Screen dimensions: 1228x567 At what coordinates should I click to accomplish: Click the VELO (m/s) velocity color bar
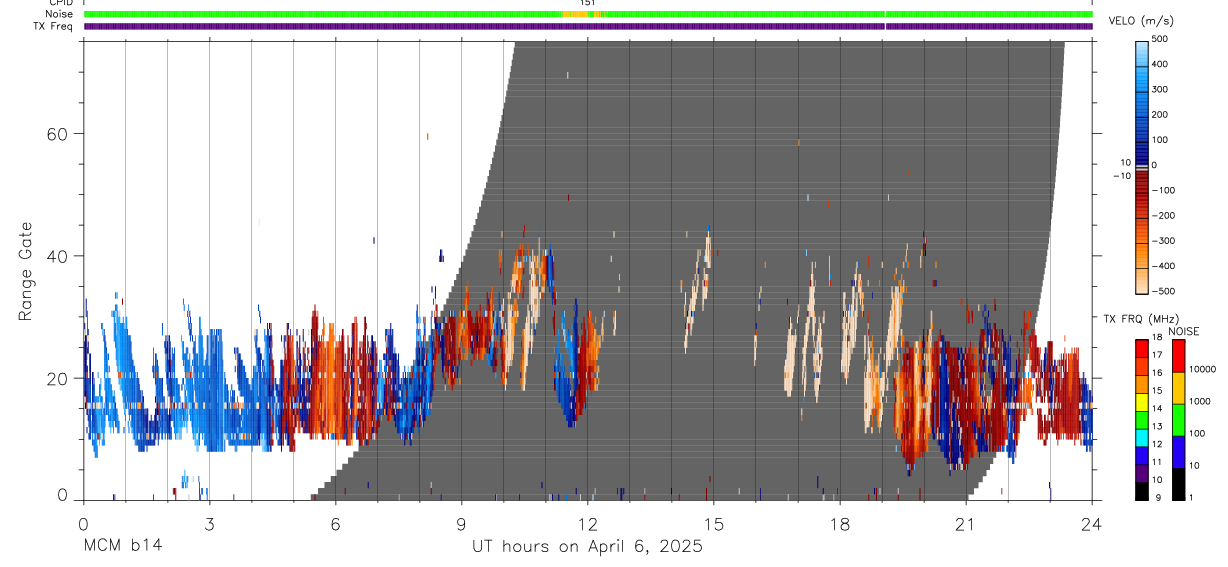(x=1141, y=165)
